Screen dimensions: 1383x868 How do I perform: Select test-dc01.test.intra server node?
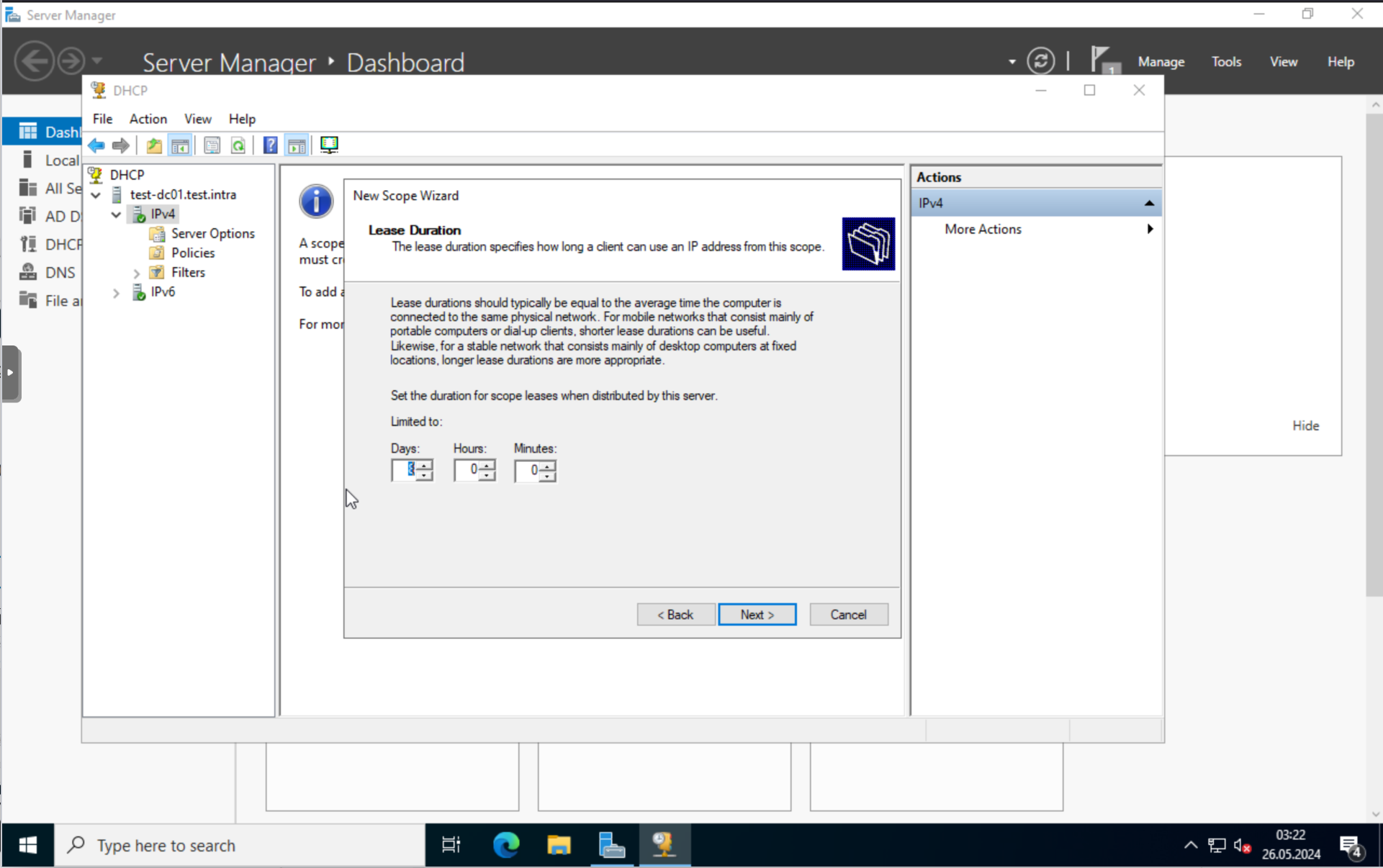click(183, 194)
